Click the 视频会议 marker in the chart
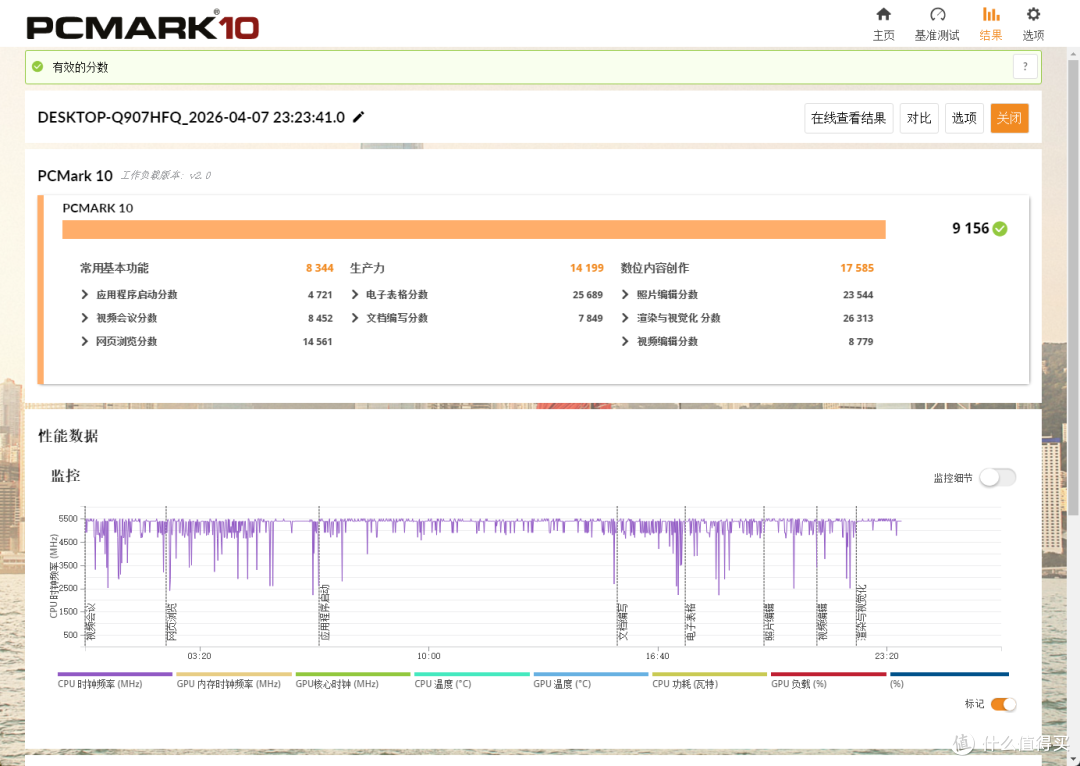 click(x=91, y=622)
